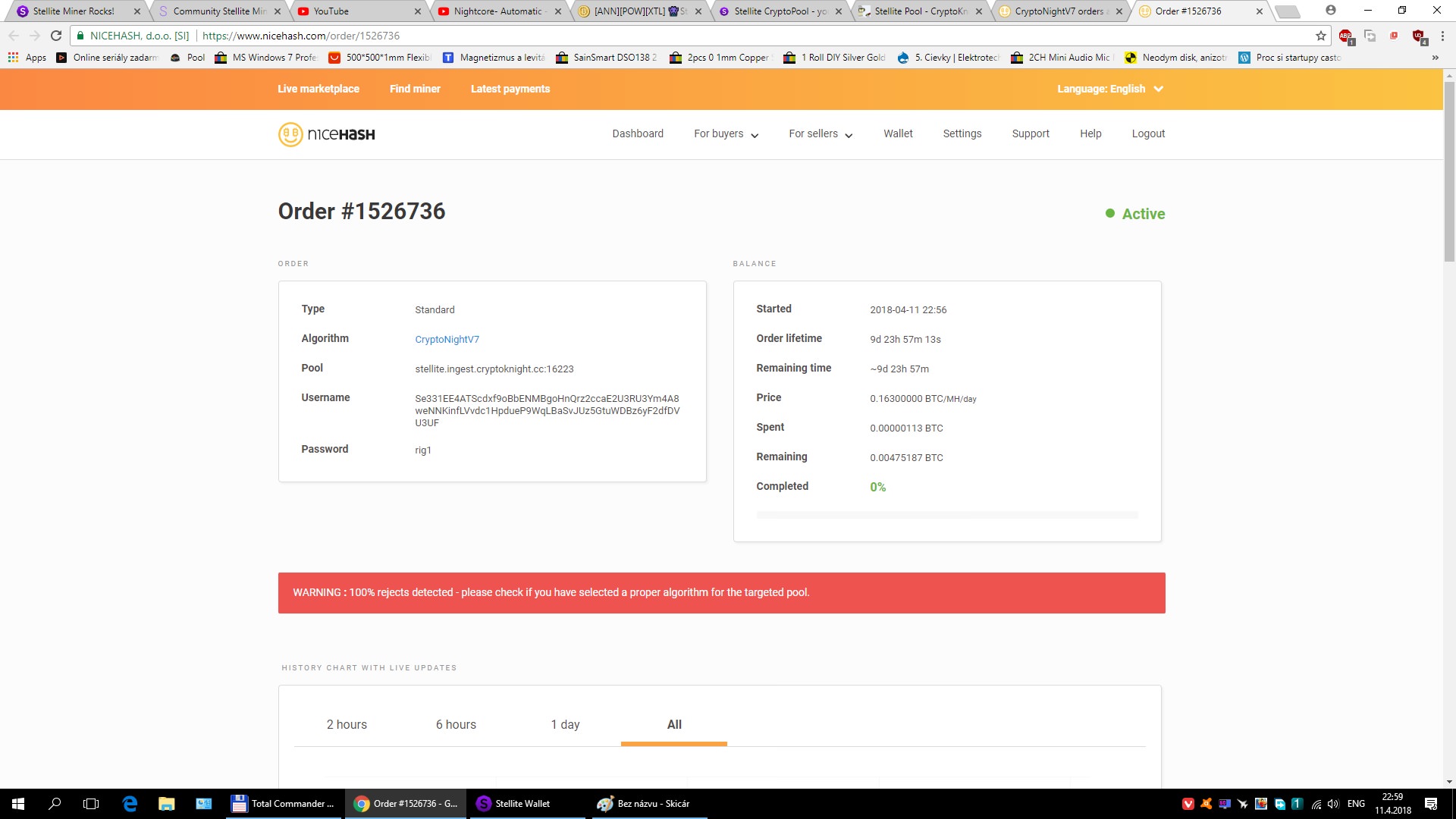Open Chrome profile account icon
Image resolution: width=1456 pixels, height=819 pixels.
coord(1331,11)
